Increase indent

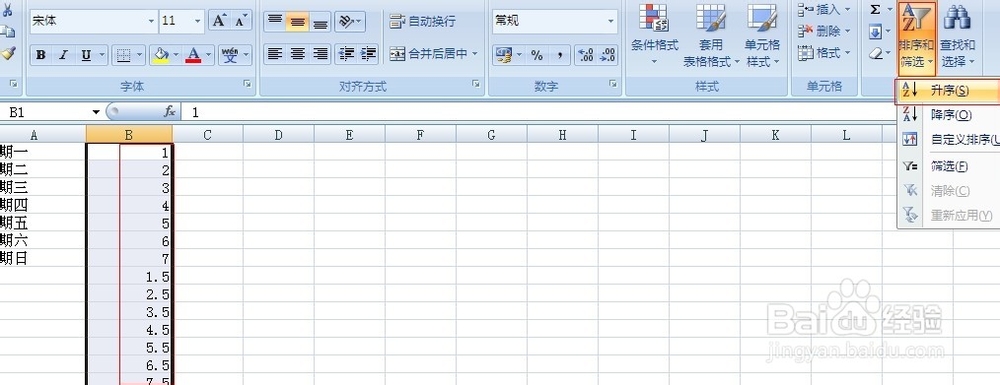click(369, 54)
